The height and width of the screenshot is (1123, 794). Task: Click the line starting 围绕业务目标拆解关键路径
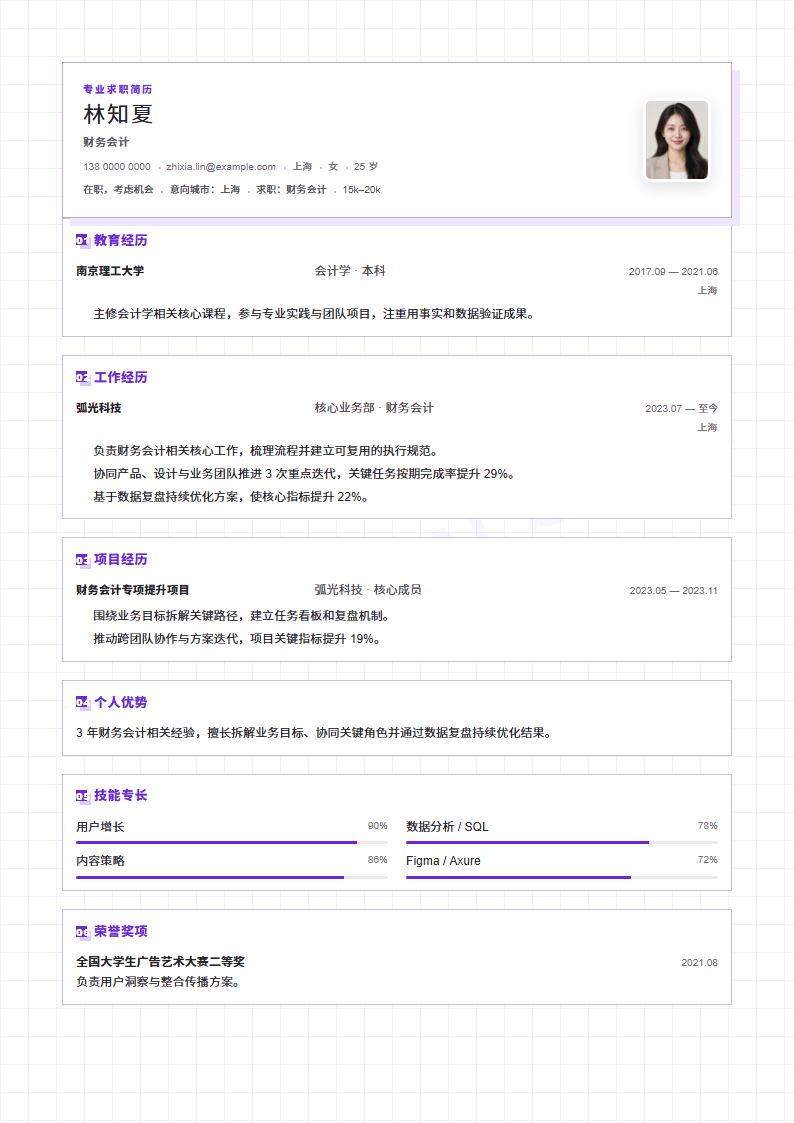(242, 615)
